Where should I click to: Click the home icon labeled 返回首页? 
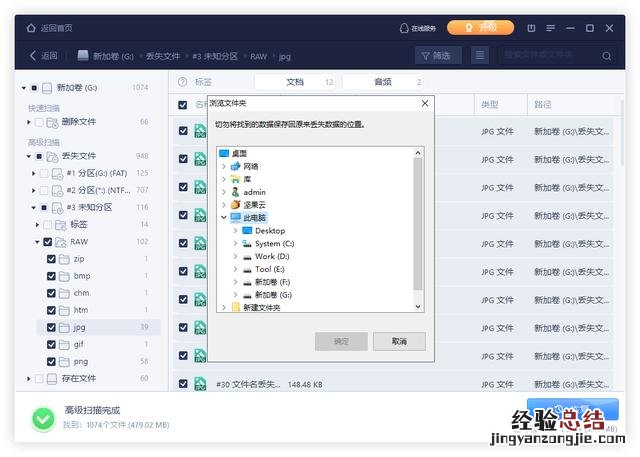coord(34,28)
